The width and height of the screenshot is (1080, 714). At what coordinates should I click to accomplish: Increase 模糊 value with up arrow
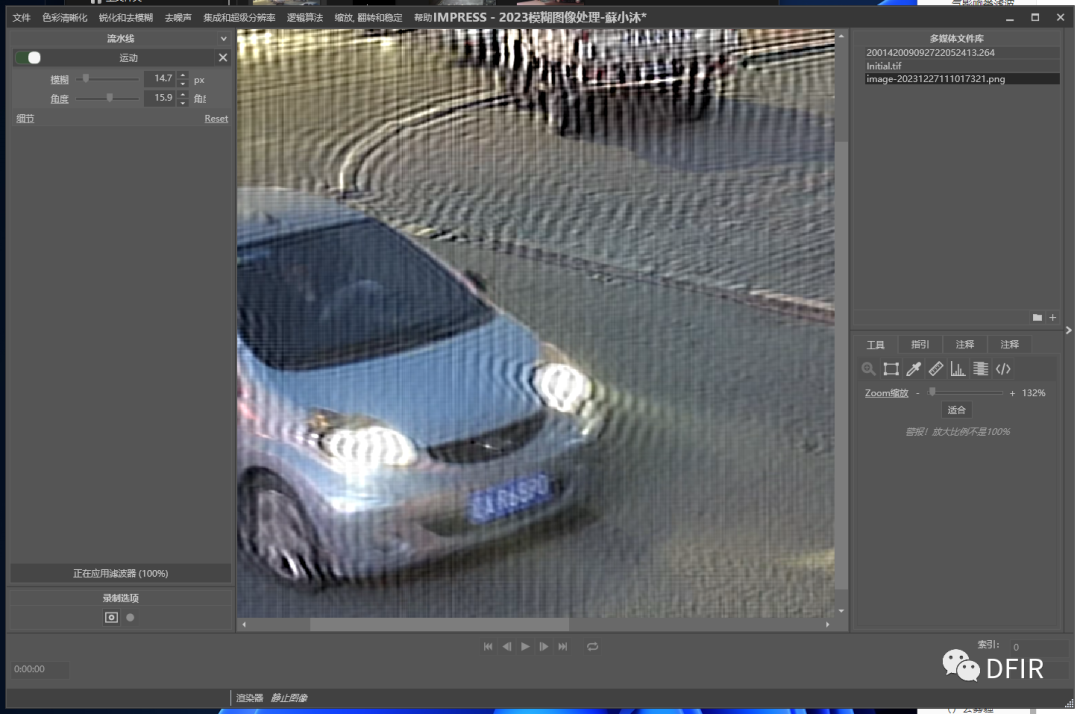183,75
